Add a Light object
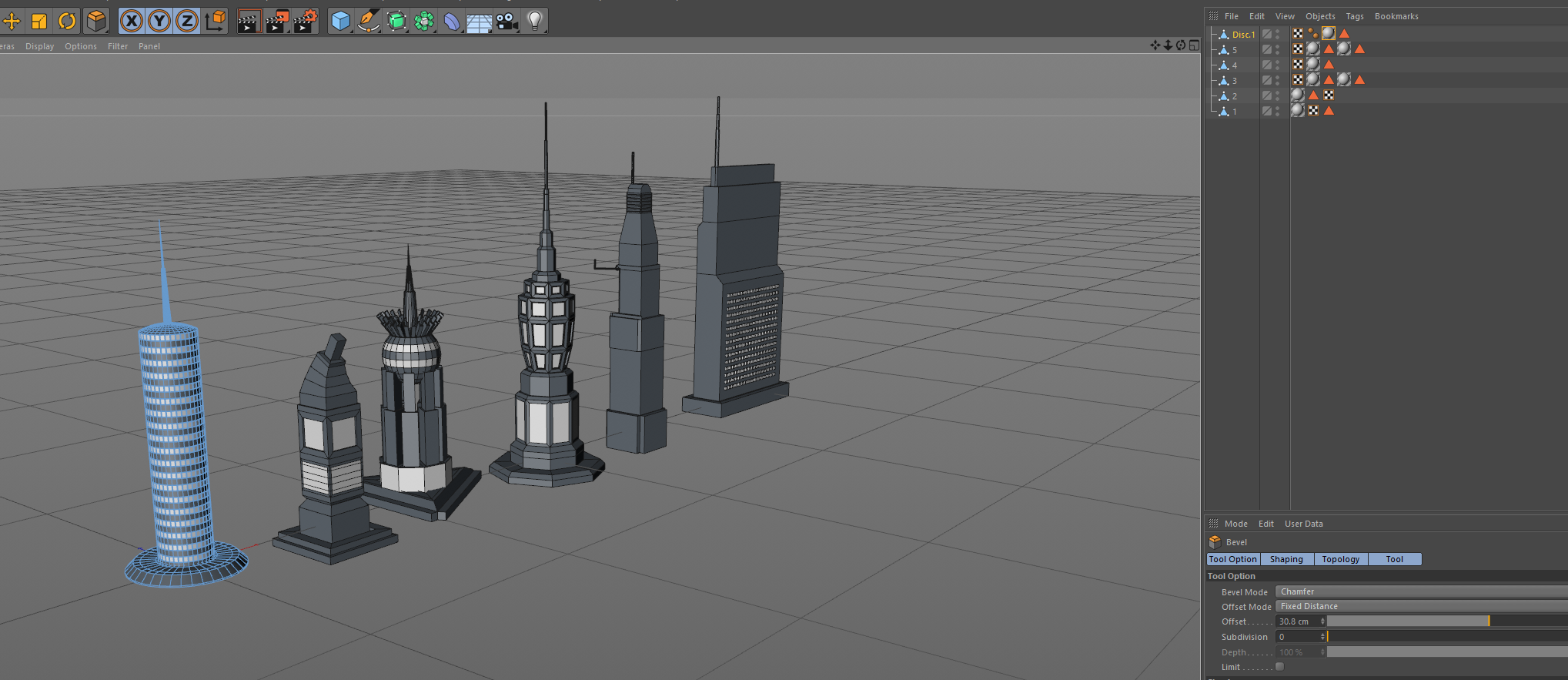This screenshot has width=1568, height=680. 535,21
